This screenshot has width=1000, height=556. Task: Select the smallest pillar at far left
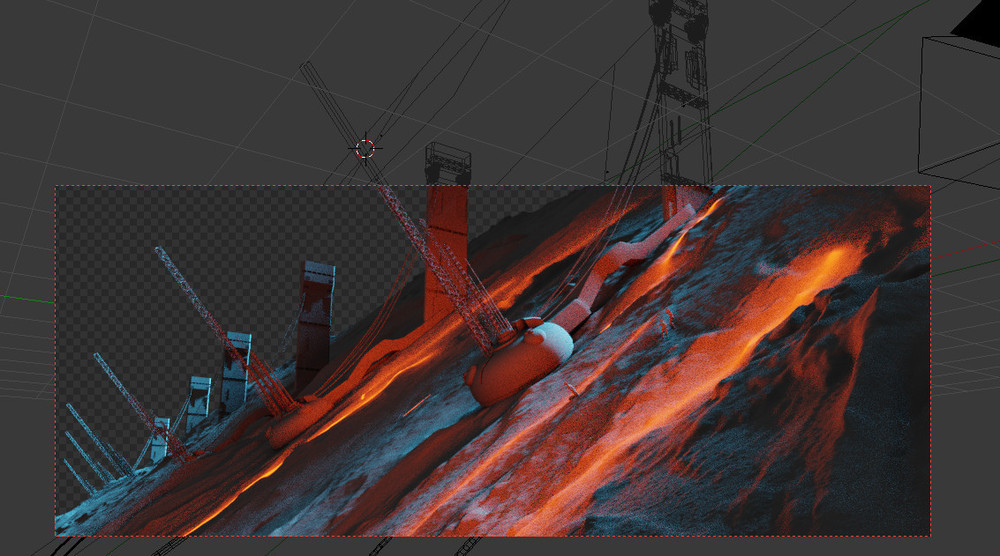(x=160, y=439)
